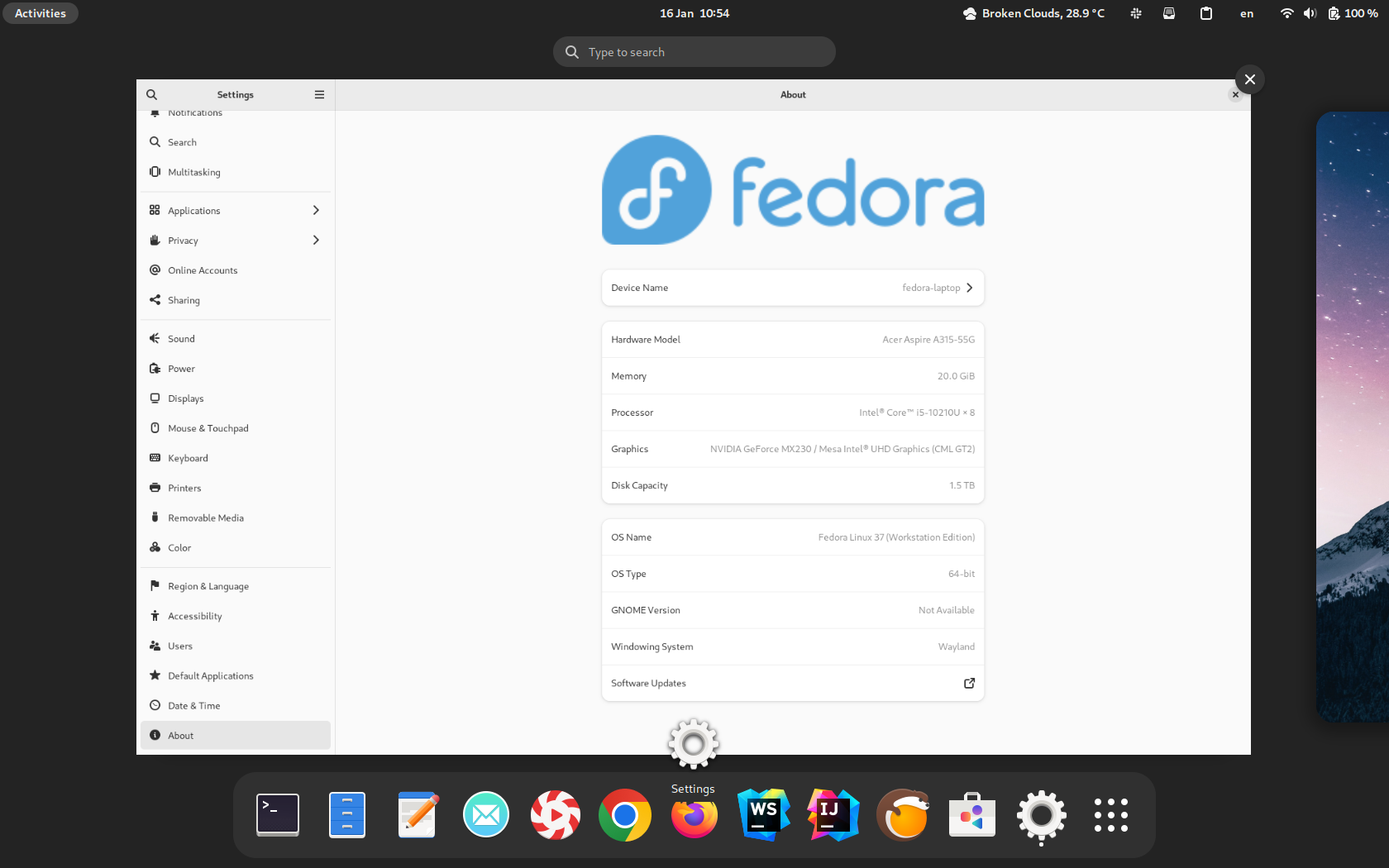This screenshot has height=868, width=1389.
Task: Click the 'Not Available' GNOME Version value
Action: [x=947, y=611]
